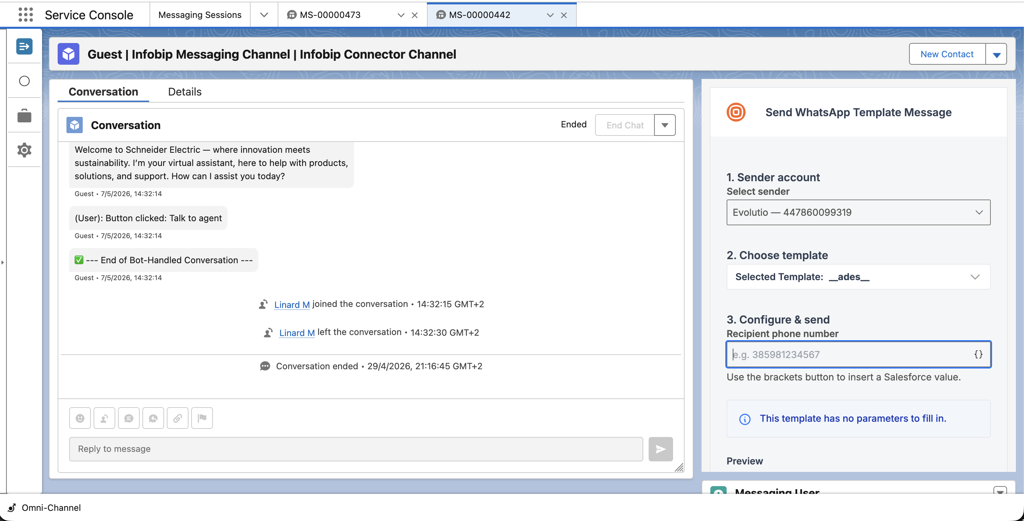1024x521 pixels.
Task: Close the MS-00000442 tab
Action: (x=564, y=15)
